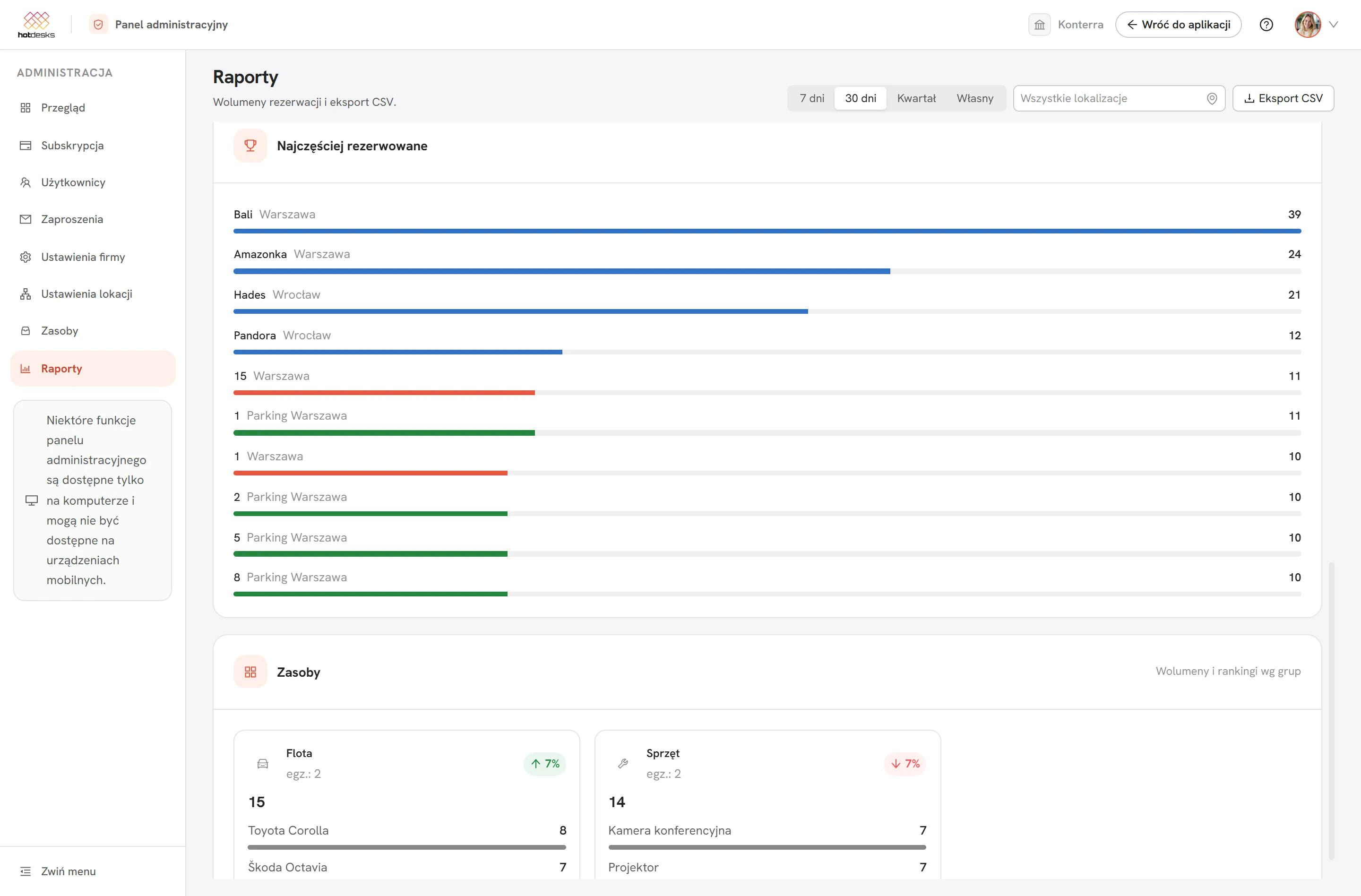The image size is (1361, 896).
Task: Switch to the Kwartał period tab
Action: coord(916,98)
